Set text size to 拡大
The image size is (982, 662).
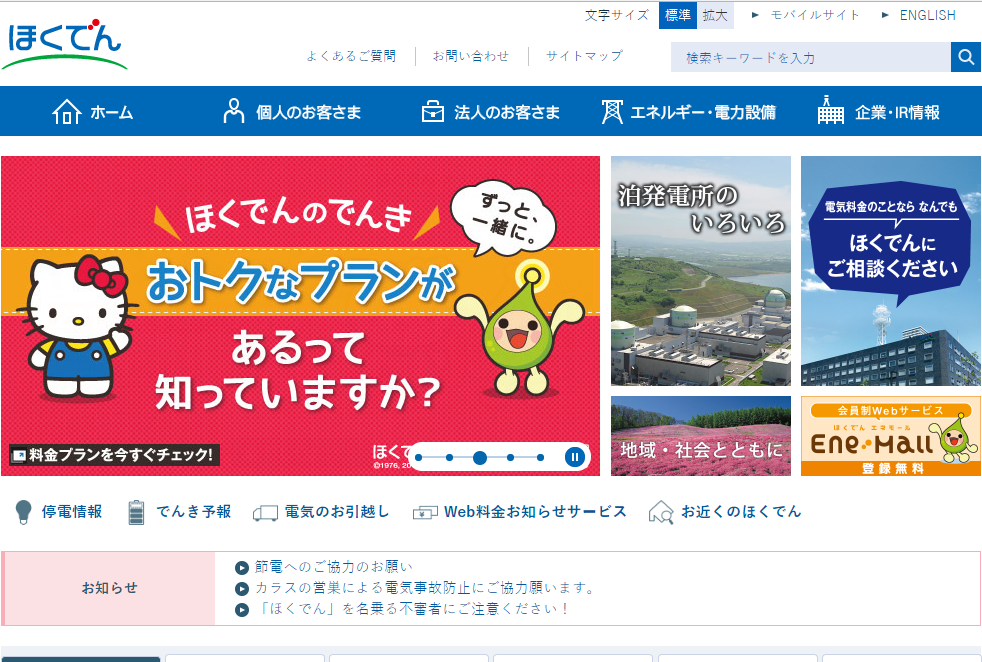point(715,15)
